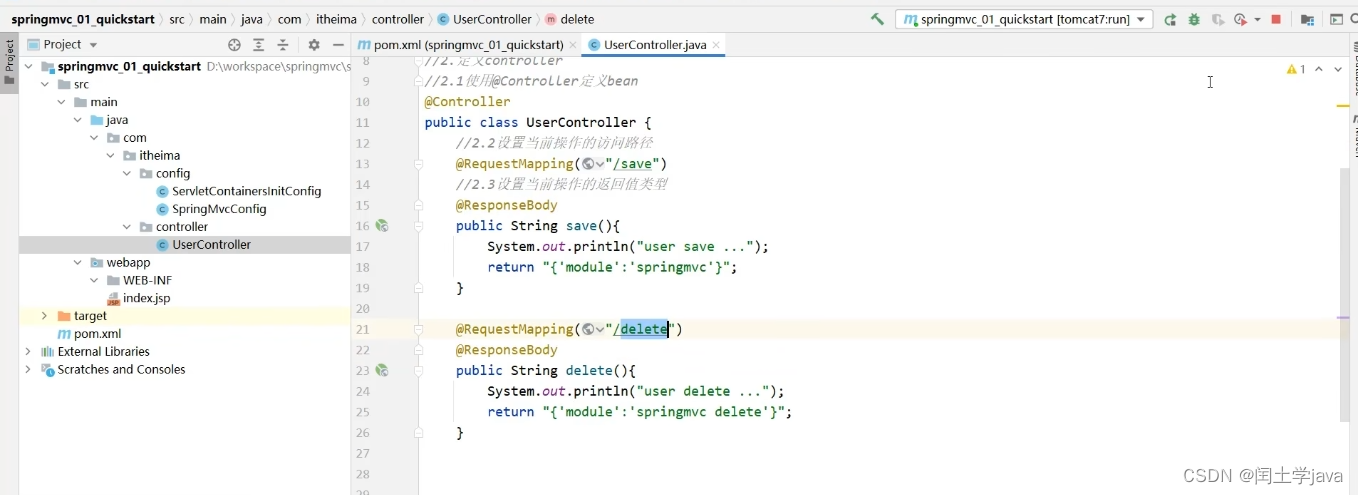Screen dimensions: 1358x495
Task: Click the gutter icon on line 16
Action: click(381, 226)
